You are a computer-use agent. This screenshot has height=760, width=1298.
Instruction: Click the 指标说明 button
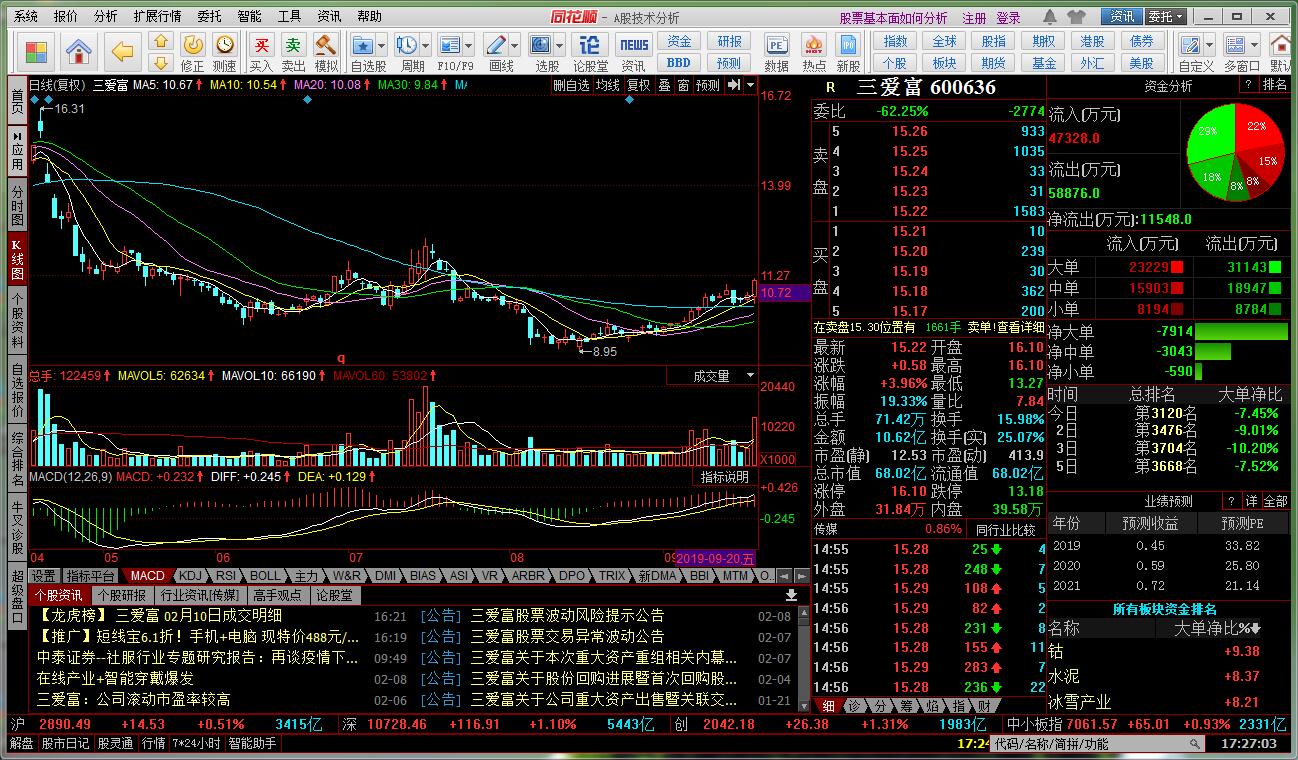point(725,477)
